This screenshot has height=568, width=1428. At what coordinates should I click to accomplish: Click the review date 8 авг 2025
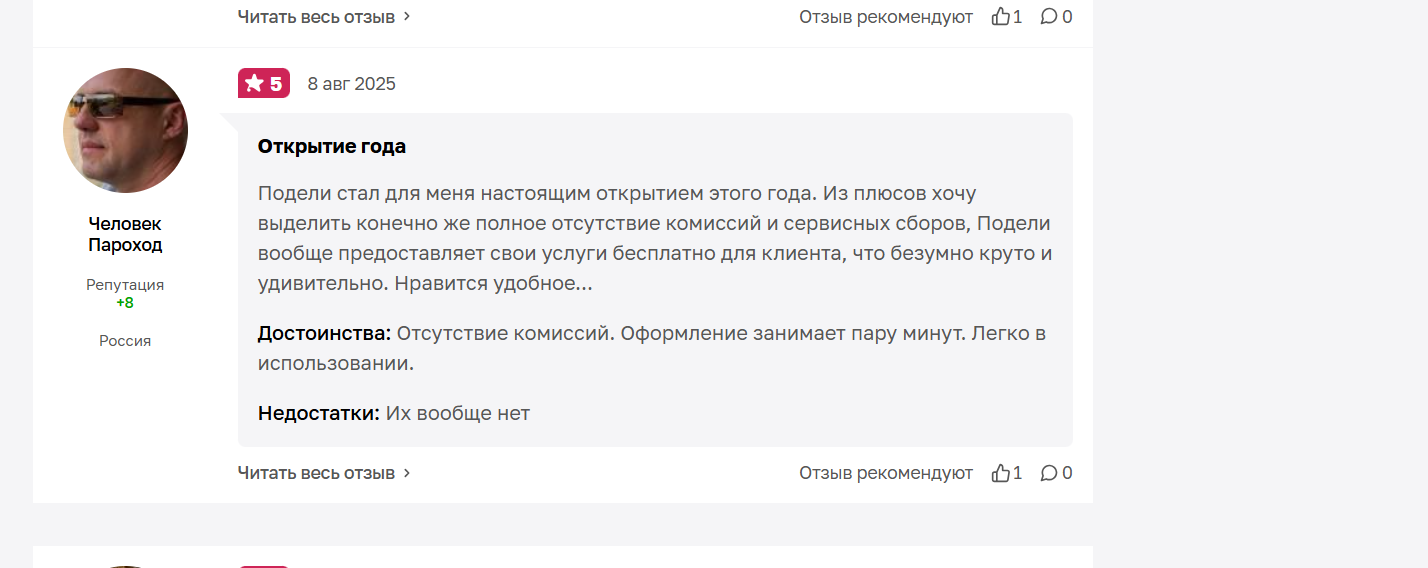(352, 84)
